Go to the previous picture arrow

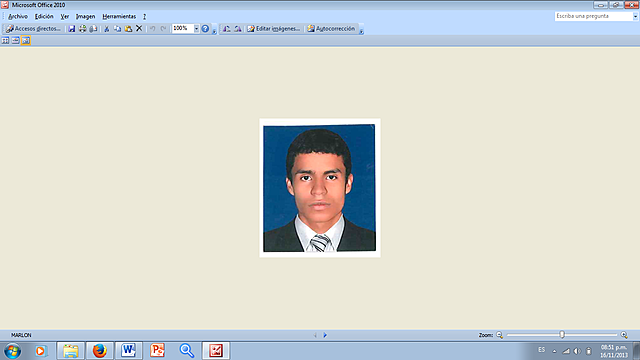pos(315,335)
